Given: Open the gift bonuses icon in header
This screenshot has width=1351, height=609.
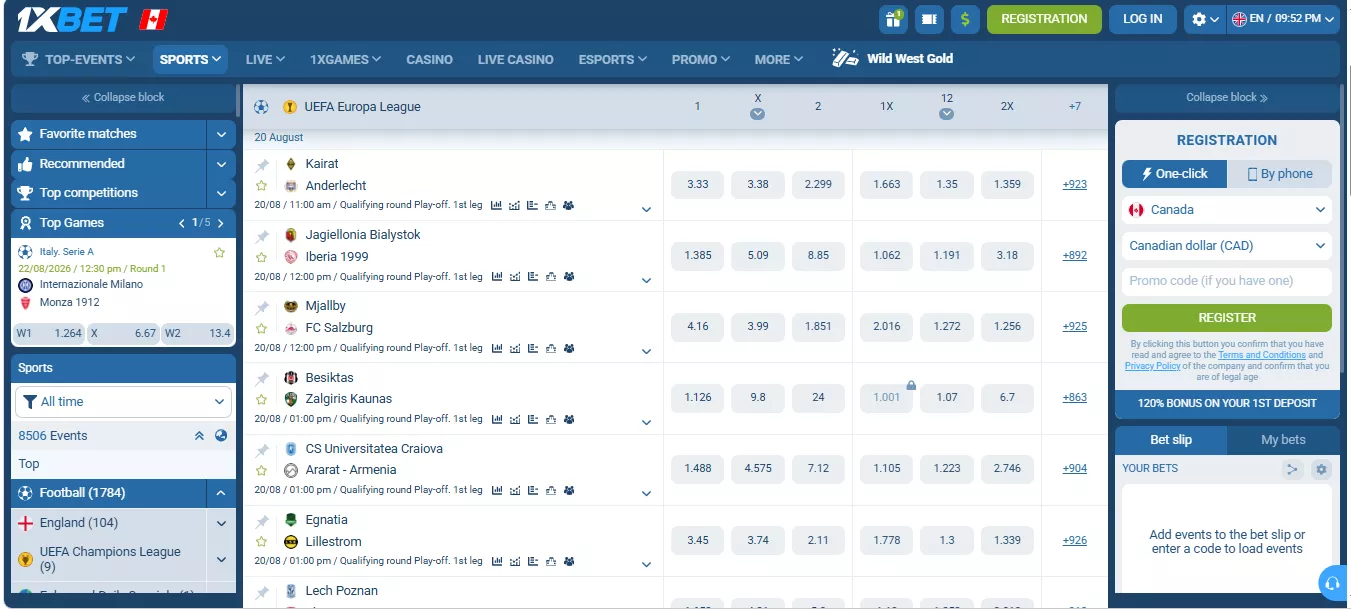Looking at the screenshot, I should tap(893, 19).
